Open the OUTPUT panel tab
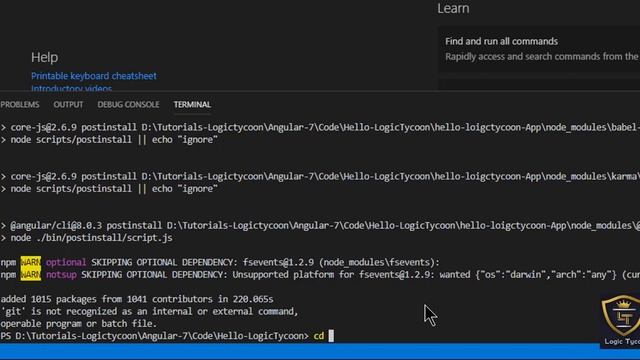This screenshot has height=360, width=640. (x=68, y=104)
